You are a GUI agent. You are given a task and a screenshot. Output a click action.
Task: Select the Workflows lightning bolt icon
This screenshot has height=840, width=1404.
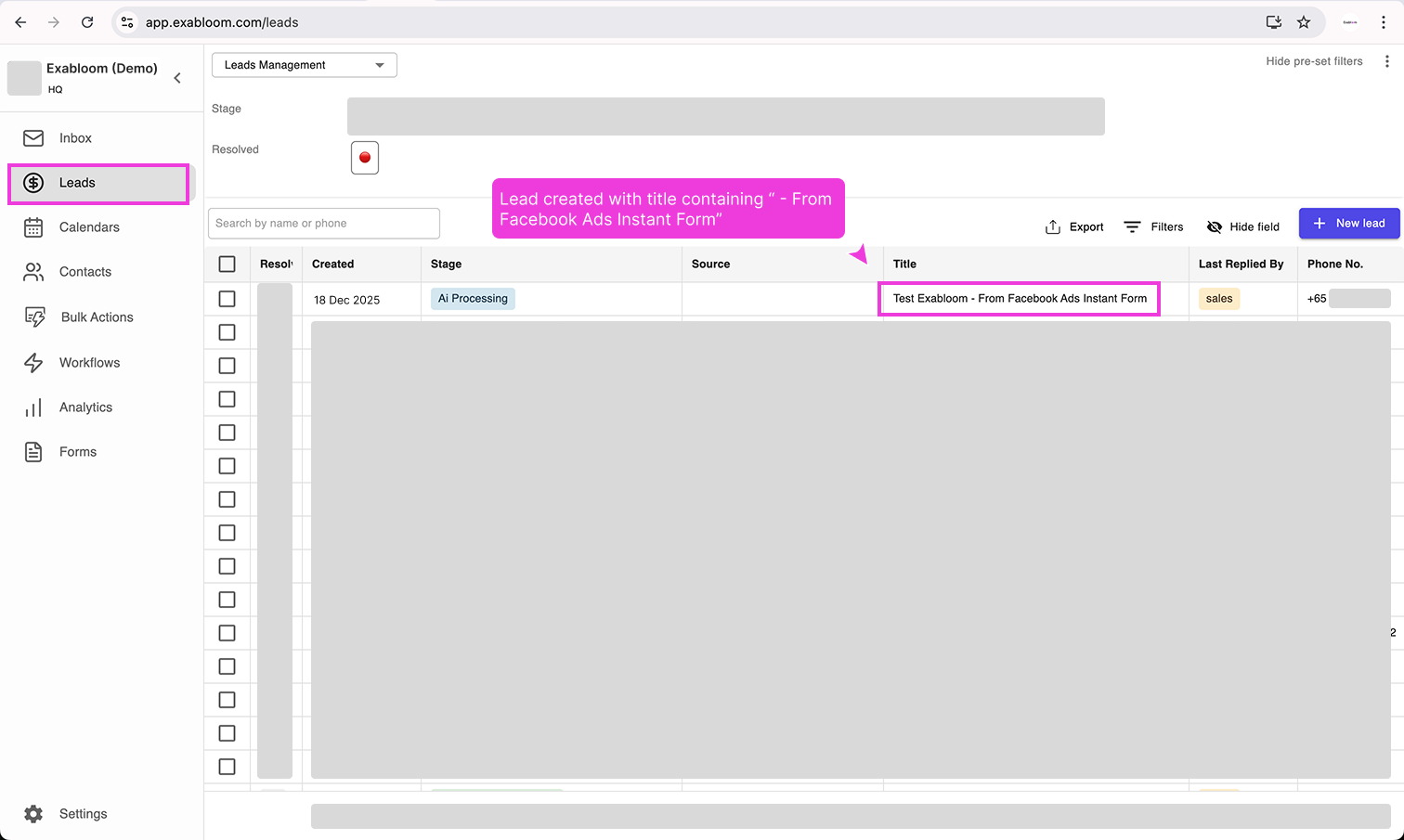(33, 362)
